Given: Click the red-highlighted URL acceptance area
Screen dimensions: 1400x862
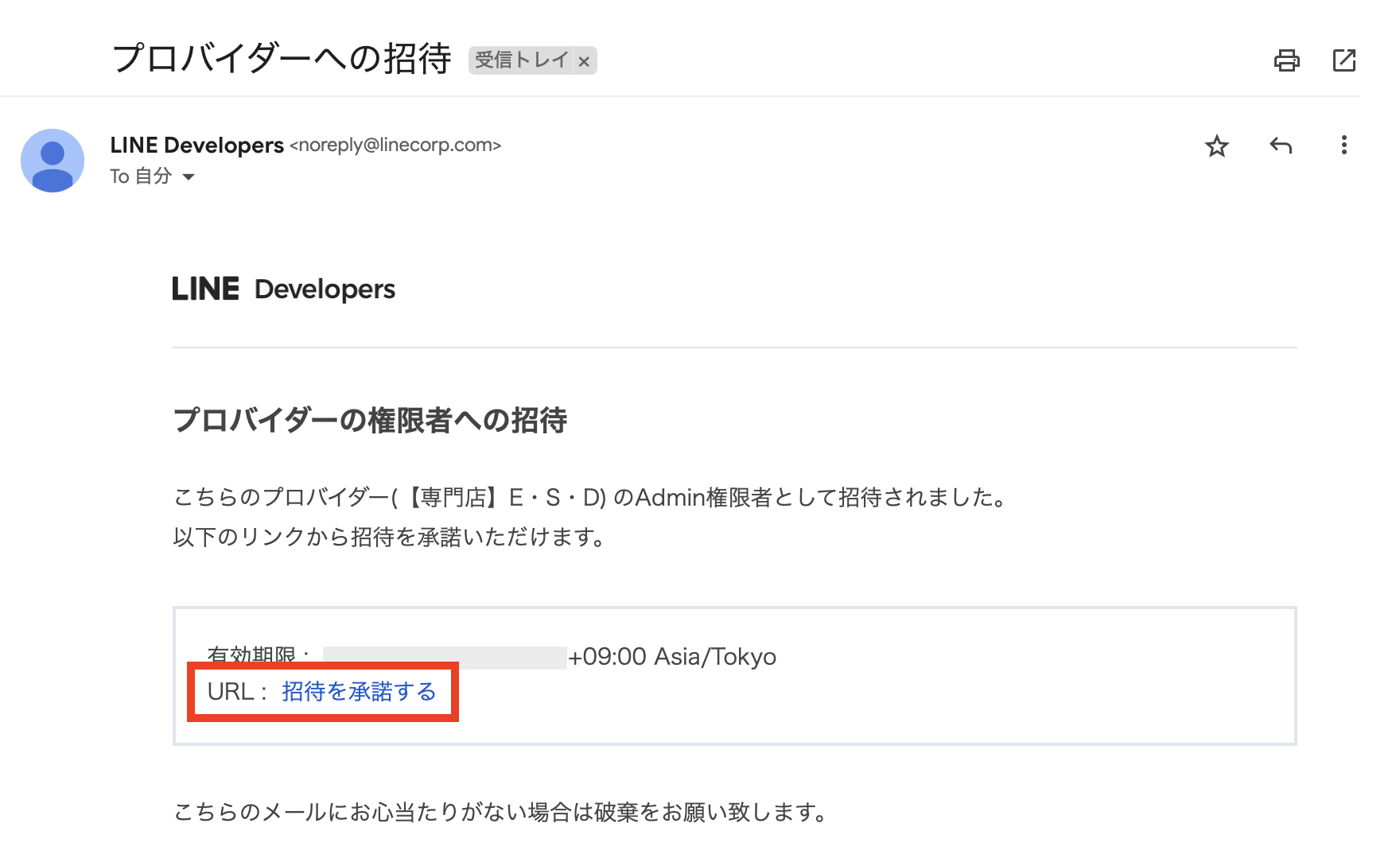Looking at the screenshot, I should pyautogui.click(x=322, y=692).
